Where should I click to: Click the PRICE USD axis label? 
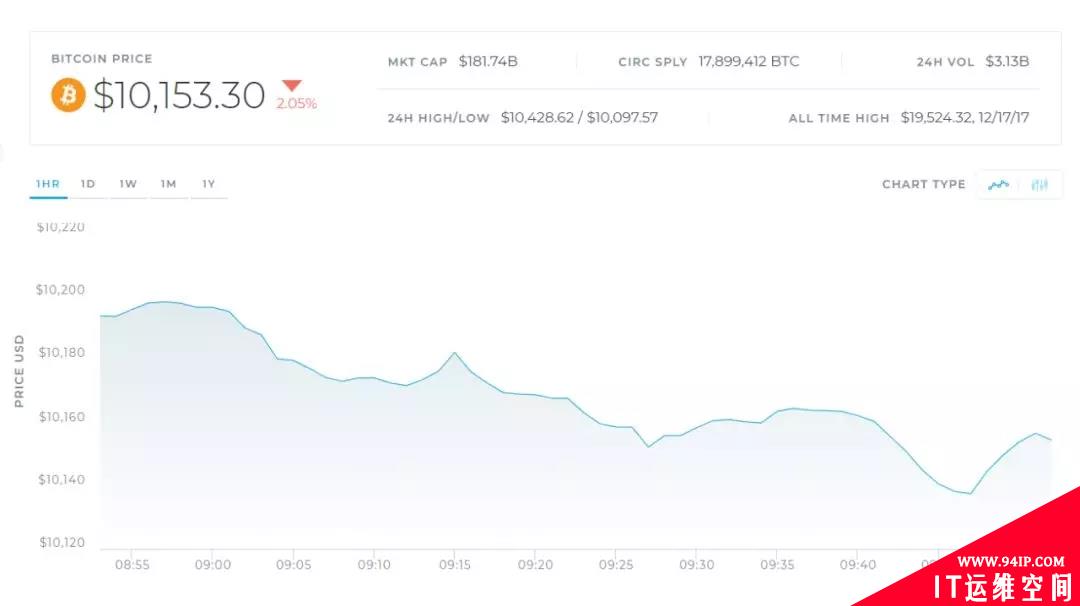[19, 371]
